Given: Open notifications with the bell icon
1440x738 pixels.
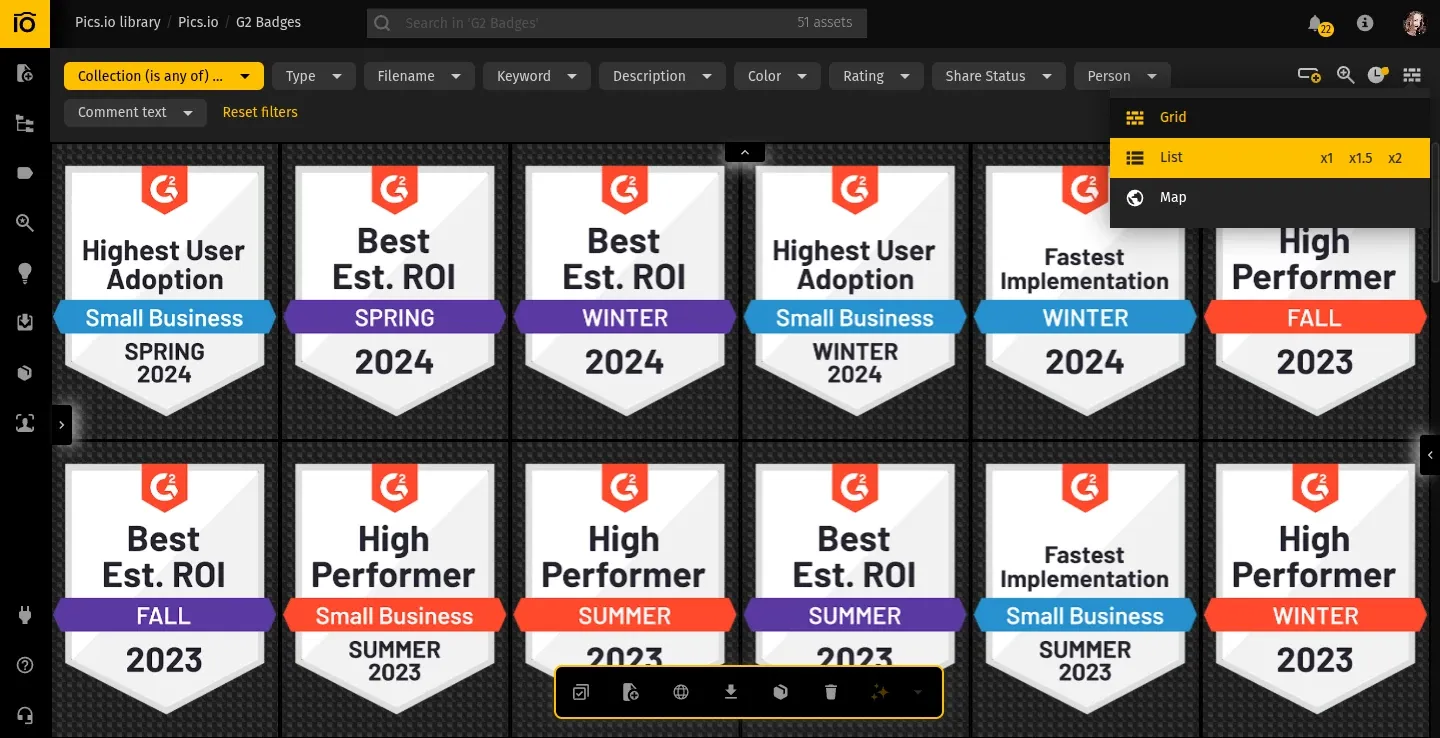Looking at the screenshot, I should [1314, 22].
